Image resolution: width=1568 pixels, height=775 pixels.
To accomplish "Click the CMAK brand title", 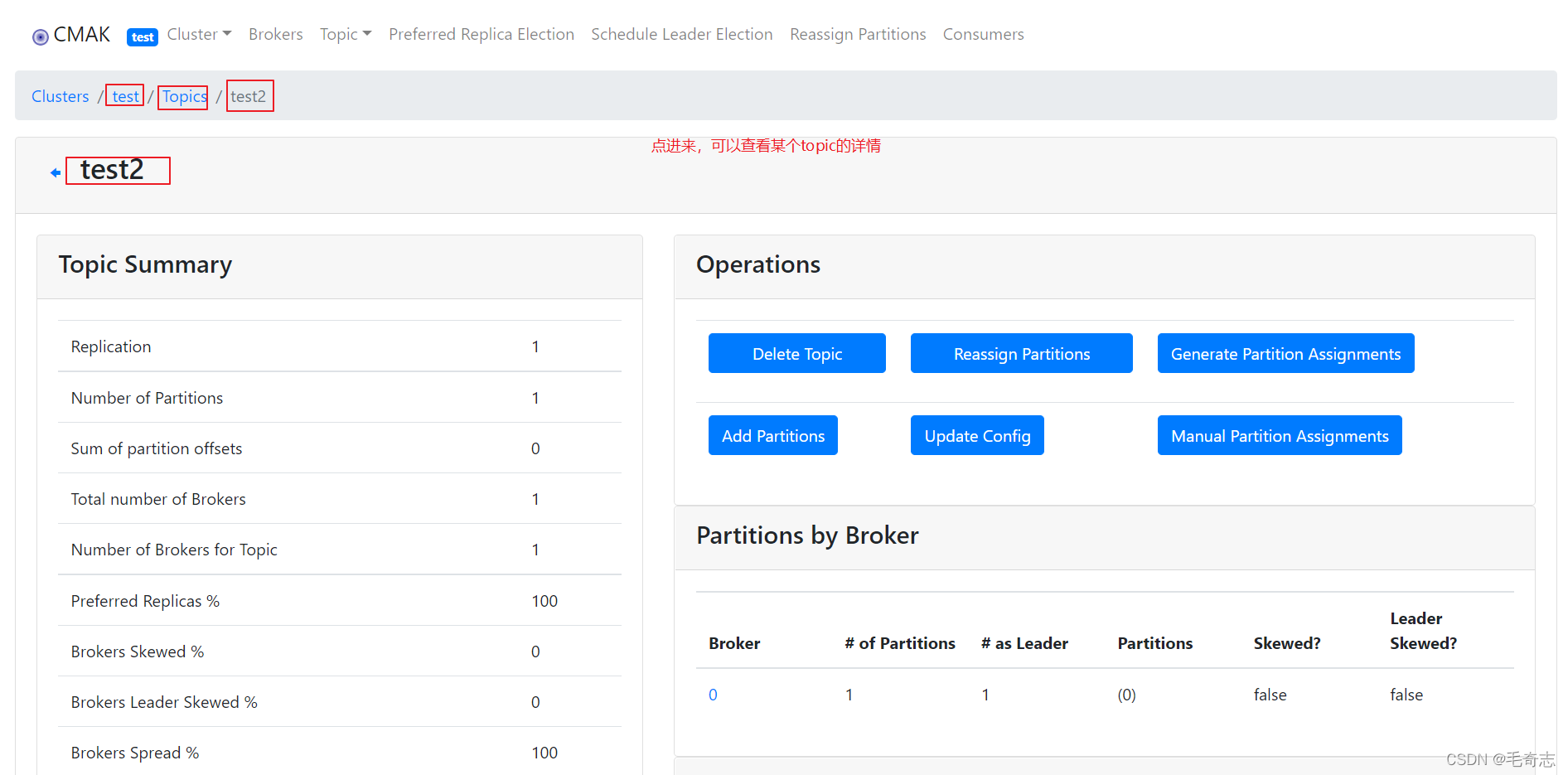I will pyautogui.click(x=82, y=35).
